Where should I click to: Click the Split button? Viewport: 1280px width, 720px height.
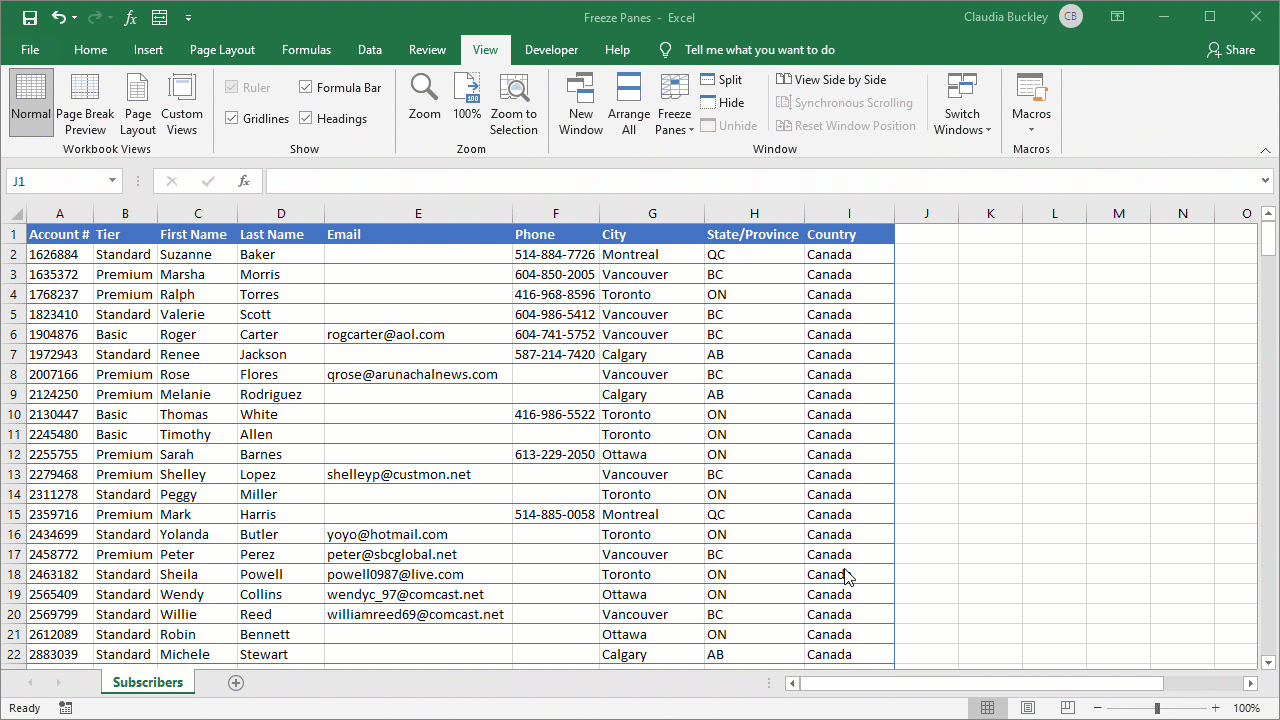click(x=721, y=80)
